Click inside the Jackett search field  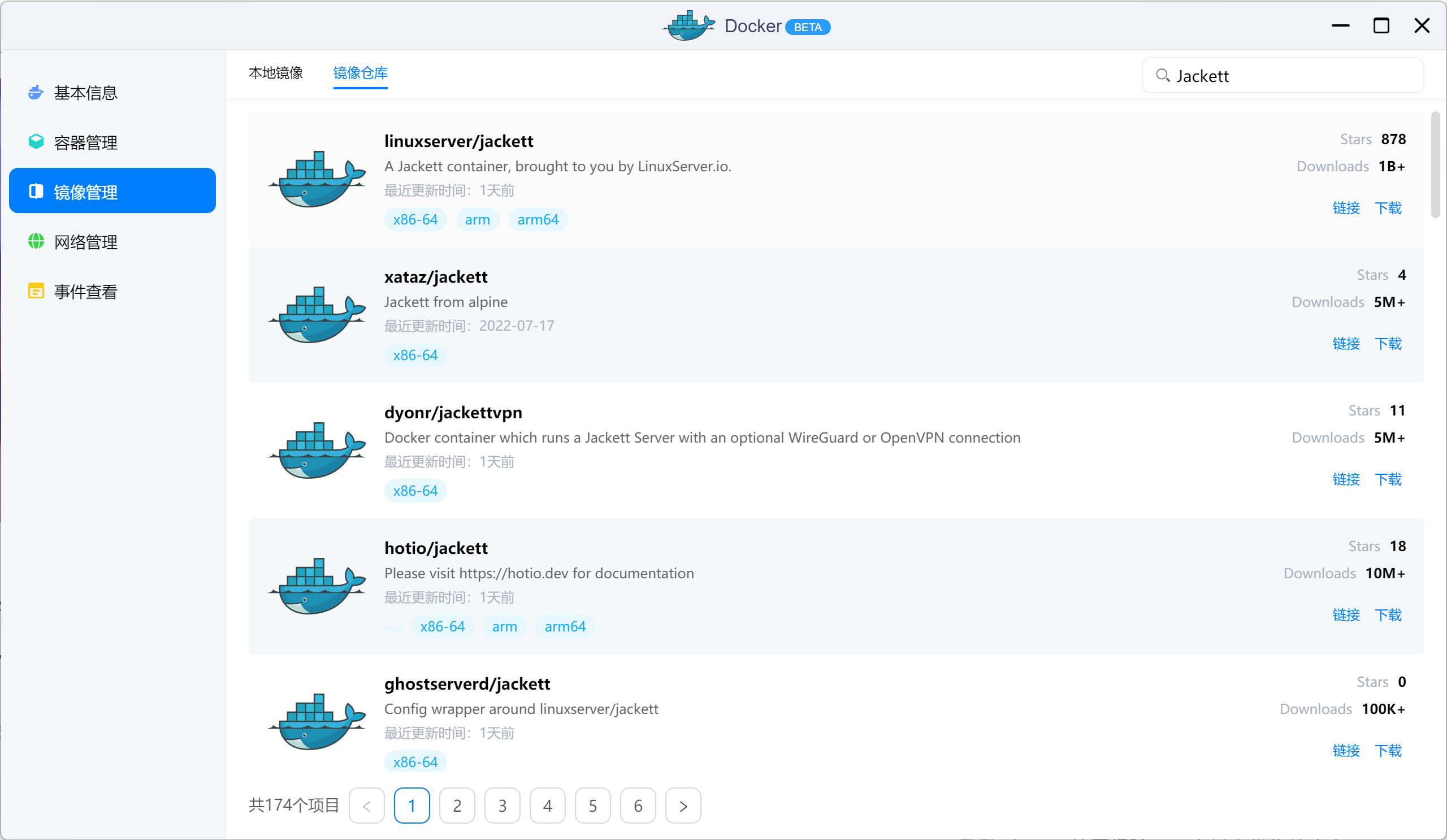tap(1263, 75)
